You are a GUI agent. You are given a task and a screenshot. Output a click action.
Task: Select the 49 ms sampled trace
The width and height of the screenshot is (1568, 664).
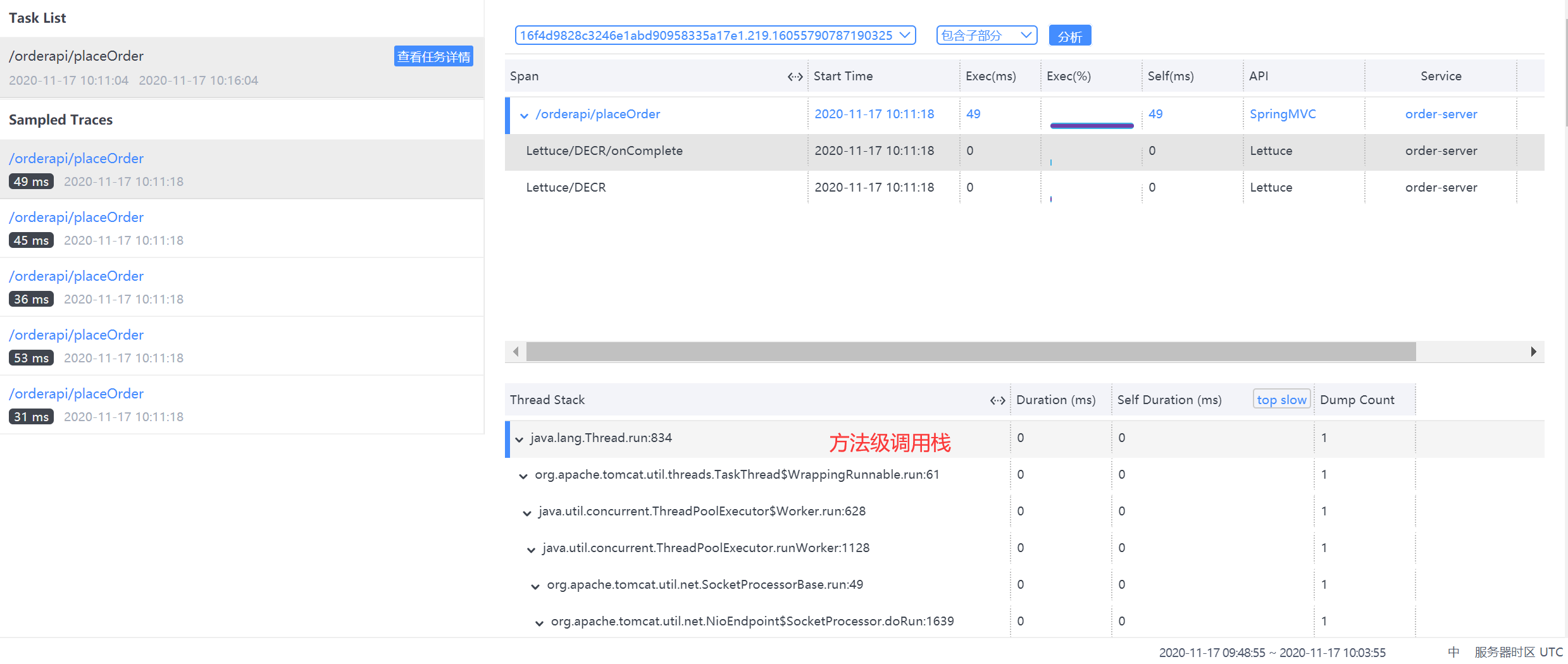pos(242,169)
